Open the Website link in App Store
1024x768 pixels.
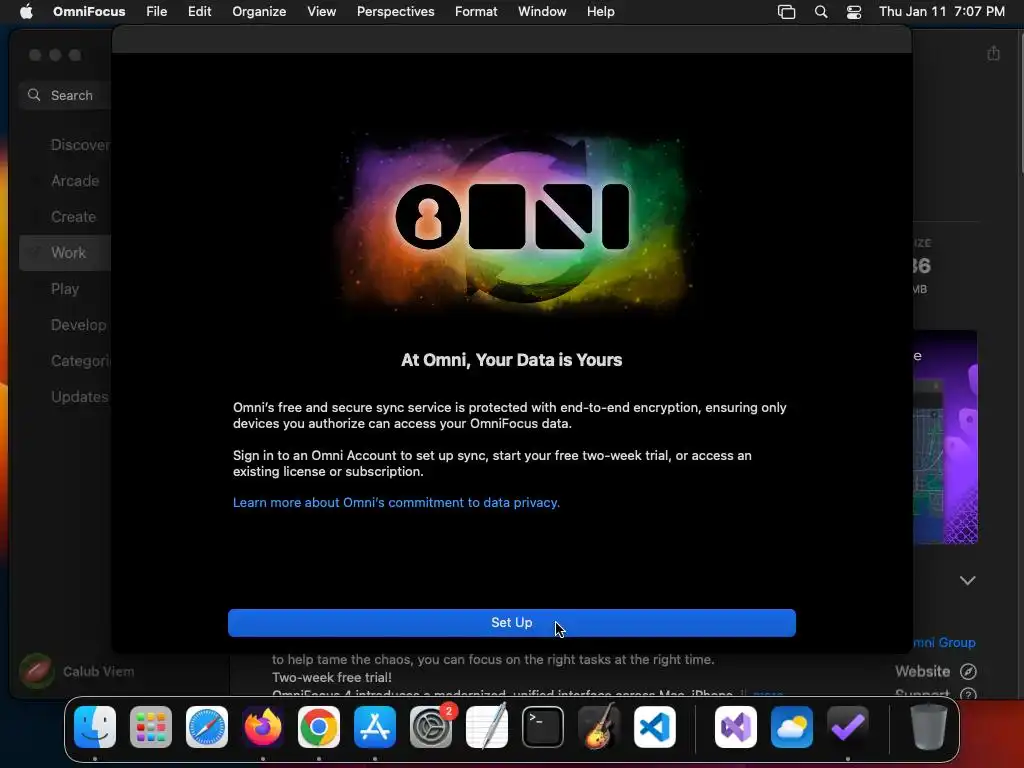(935, 671)
